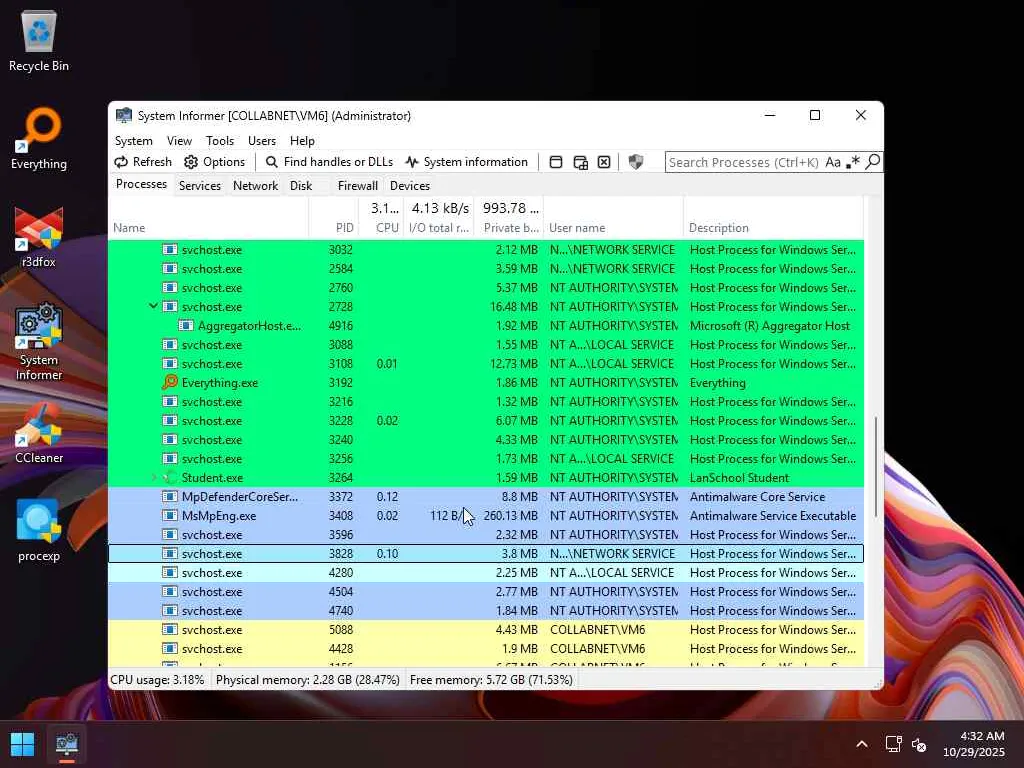1024x768 pixels.
Task: Open the Users menu
Action: (x=261, y=141)
